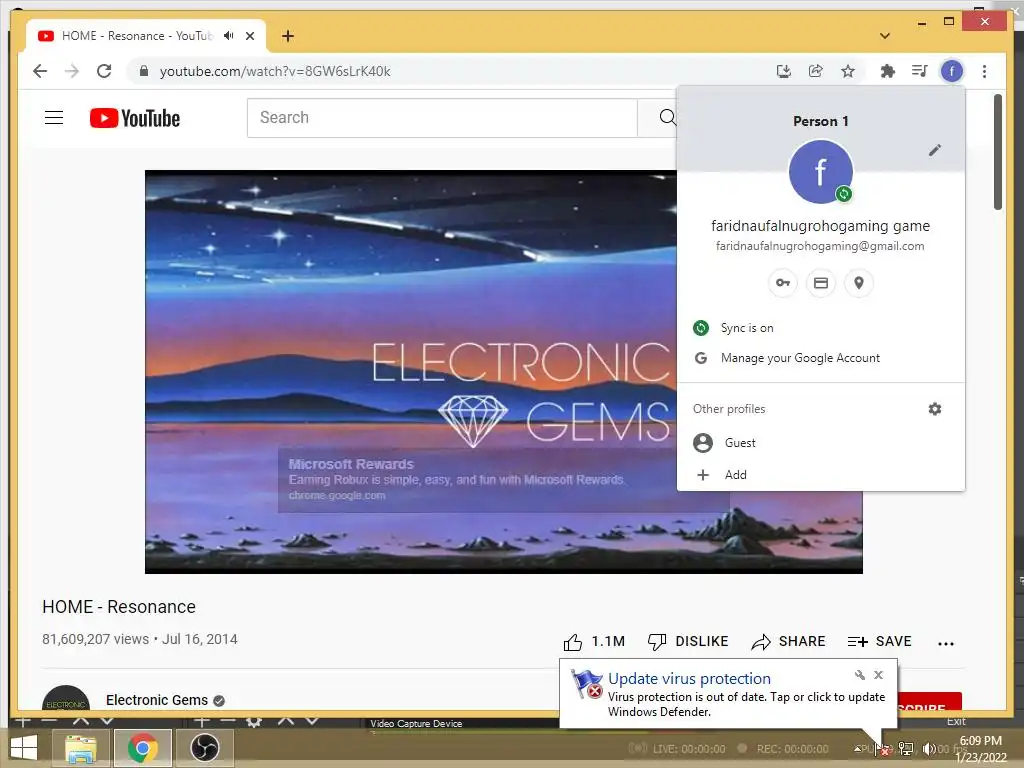Bookmark this tab with the star icon
This screenshot has height=768, width=1024.
click(x=848, y=71)
